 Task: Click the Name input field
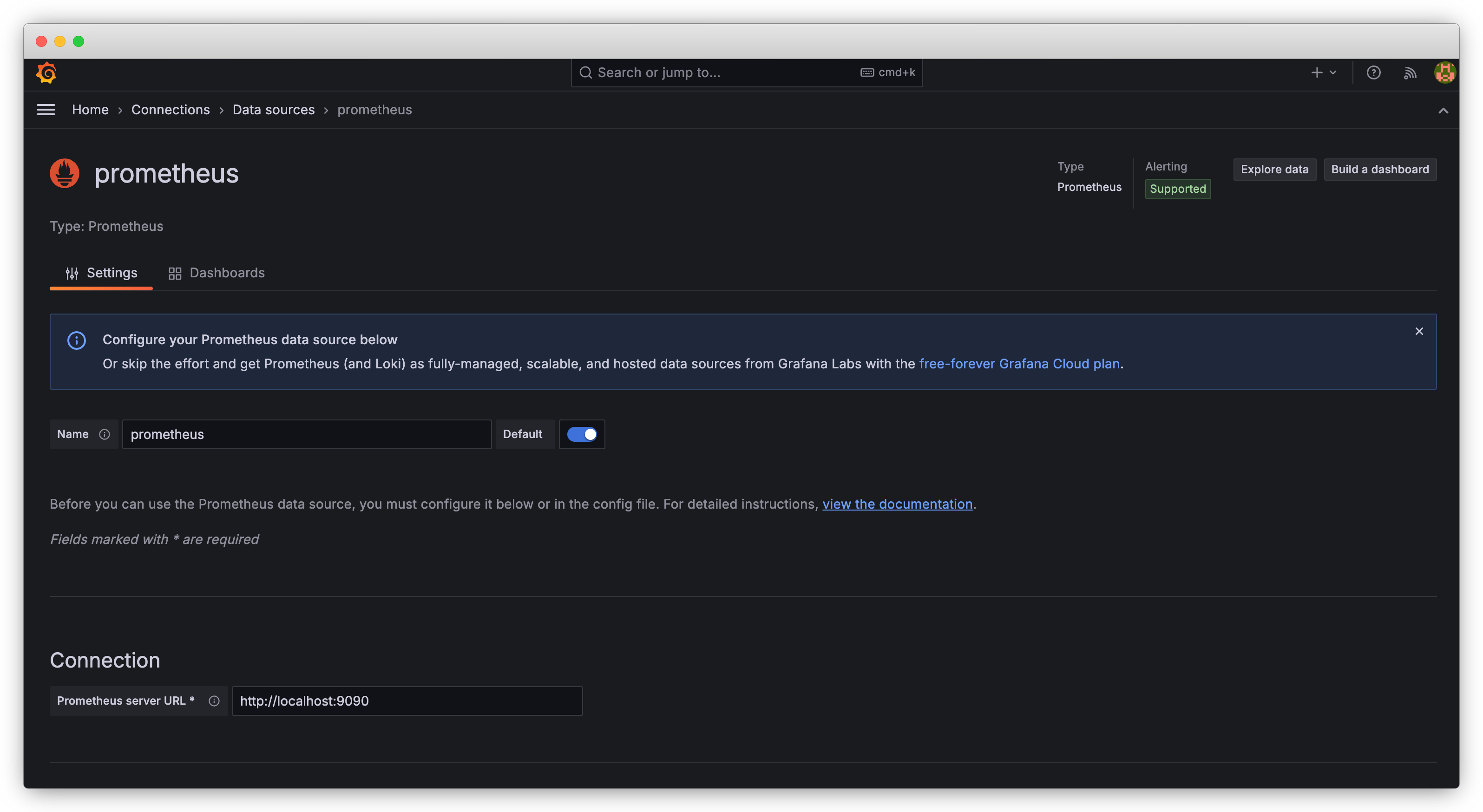[306, 434]
